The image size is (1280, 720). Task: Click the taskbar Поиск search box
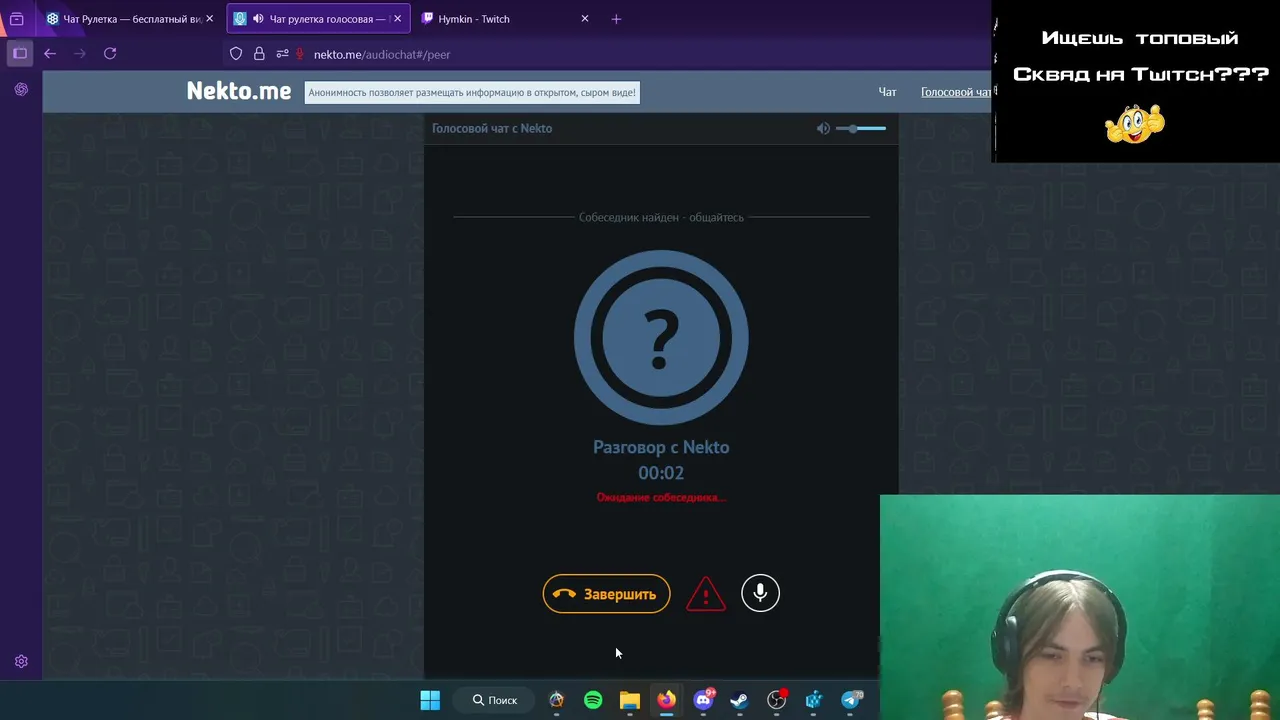495,700
